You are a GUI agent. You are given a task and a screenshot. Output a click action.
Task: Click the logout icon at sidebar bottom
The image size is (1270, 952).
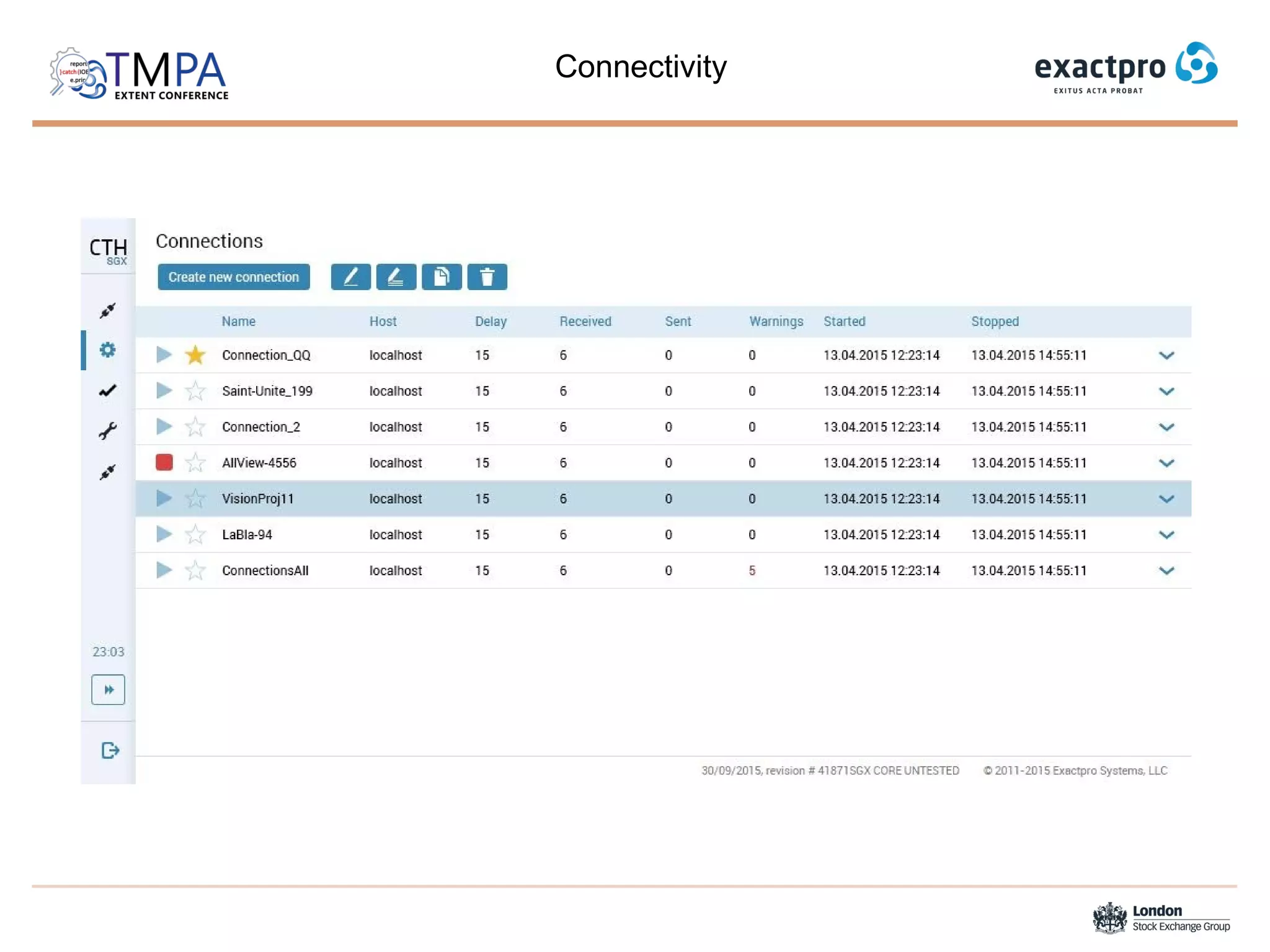pyautogui.click(x=110, y=751)
